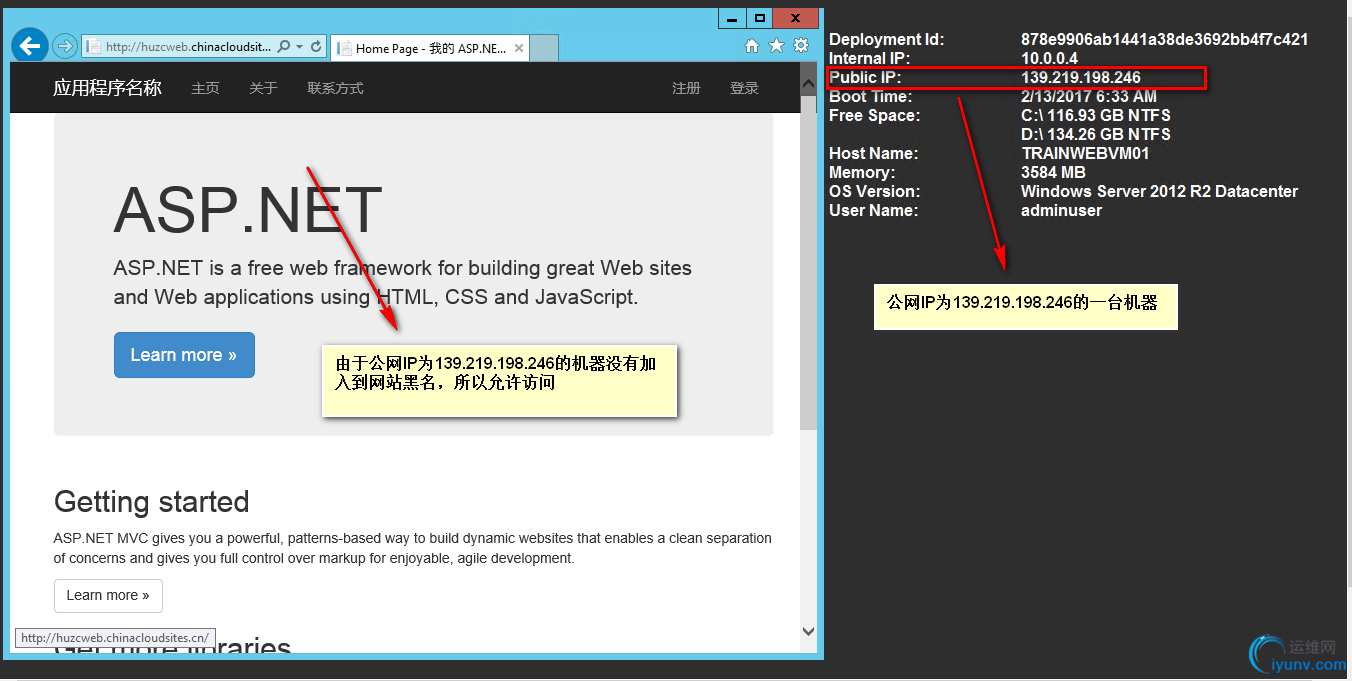
Task: Open the 联系方式 navigation item
Action: [335, 88]
